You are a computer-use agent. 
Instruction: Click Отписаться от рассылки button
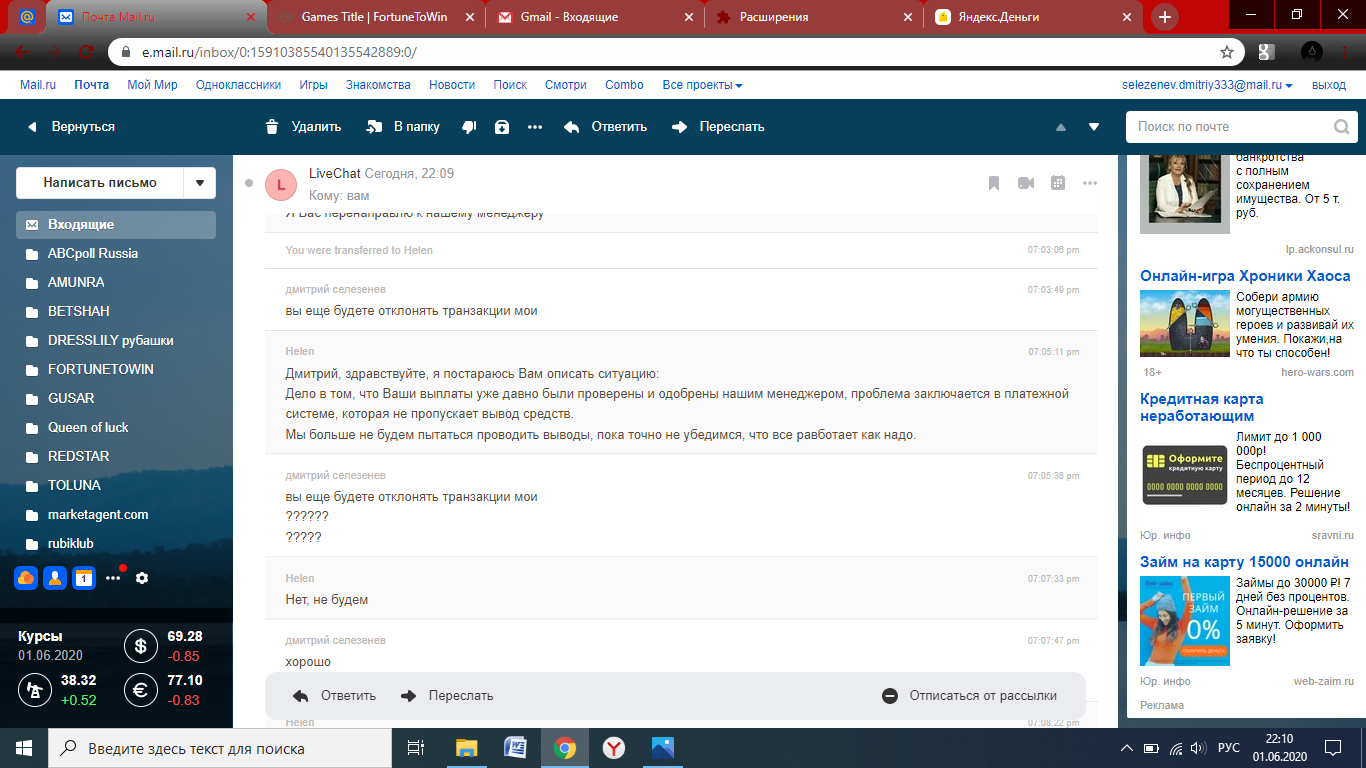[969, 696]
